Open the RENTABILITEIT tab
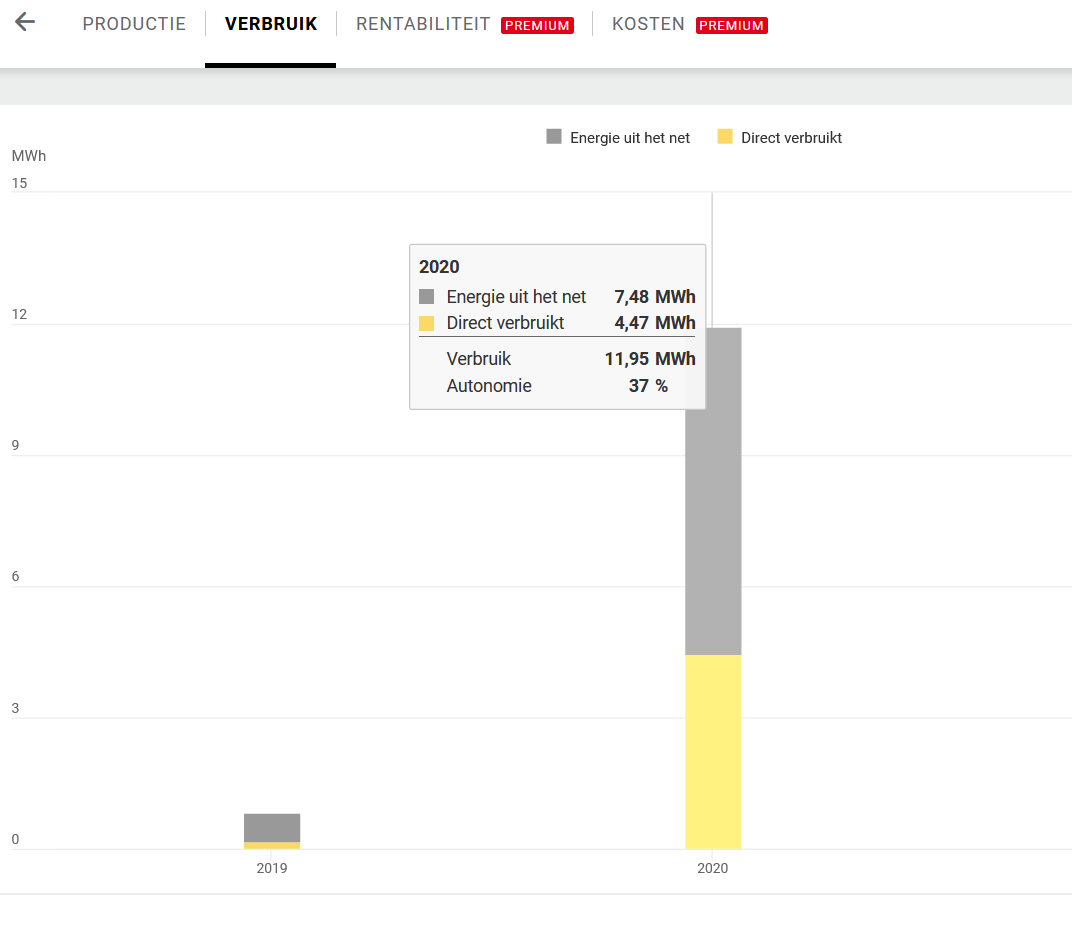The image size is (1072, 936). (423, 24)
